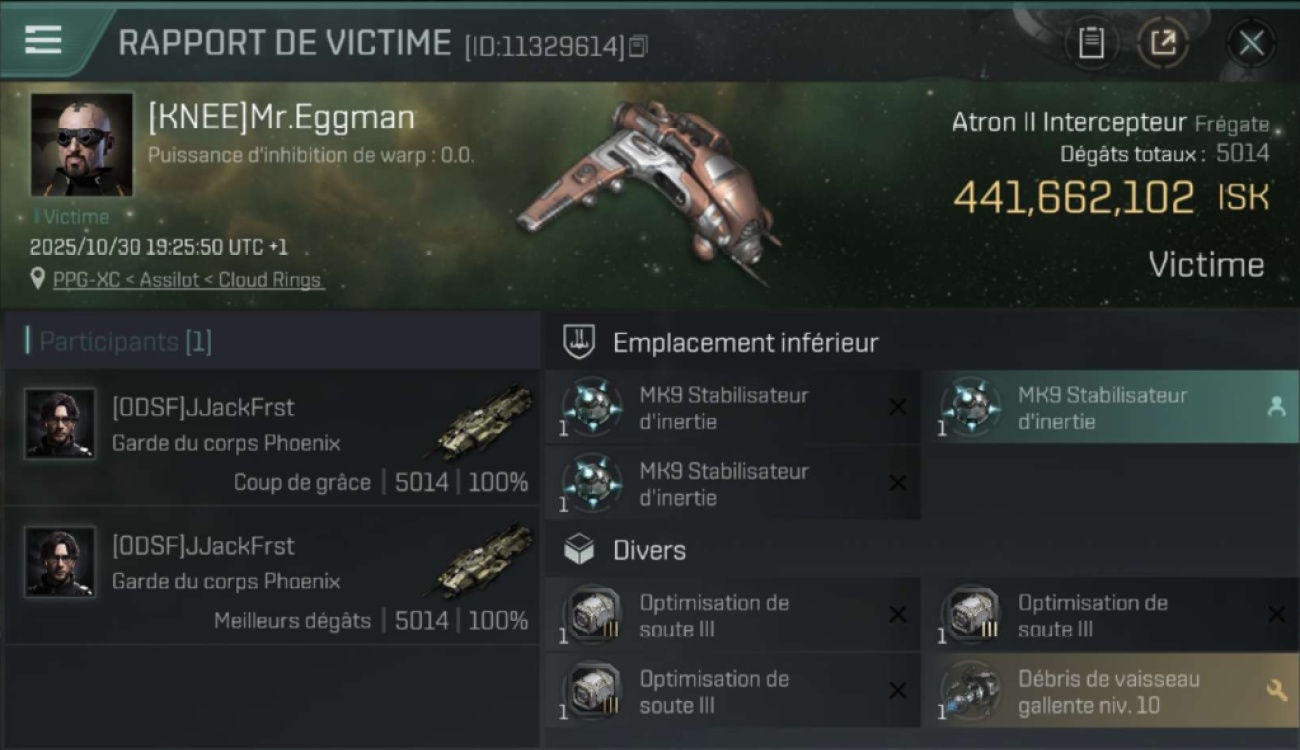
Task: Click the wrench icon on Débris de vaisseau
Action: pos(1276,690)
